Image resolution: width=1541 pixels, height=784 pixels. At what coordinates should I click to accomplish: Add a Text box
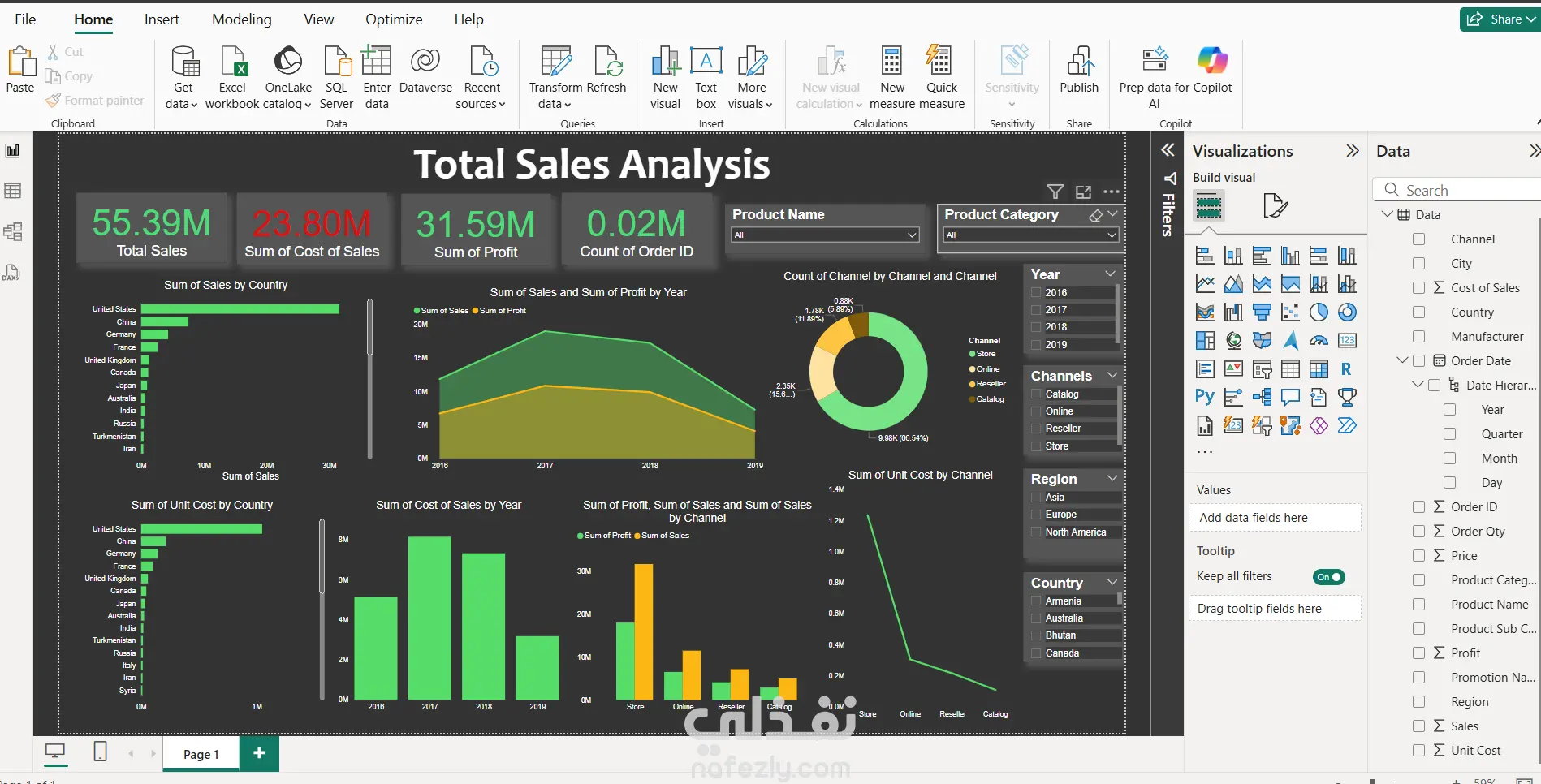[x=706, y=78]
